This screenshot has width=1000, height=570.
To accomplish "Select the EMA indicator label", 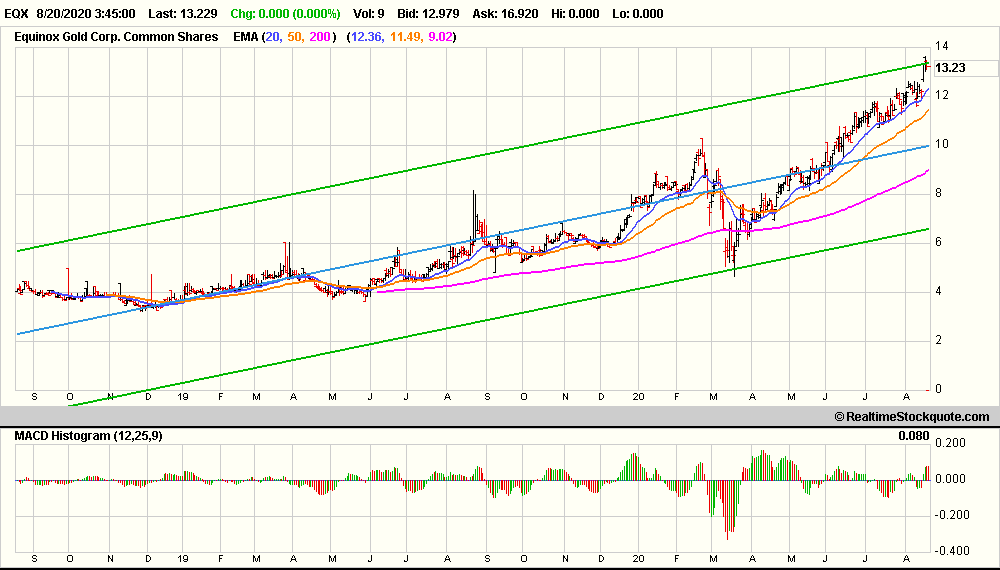I will click(x=246, y=37).
